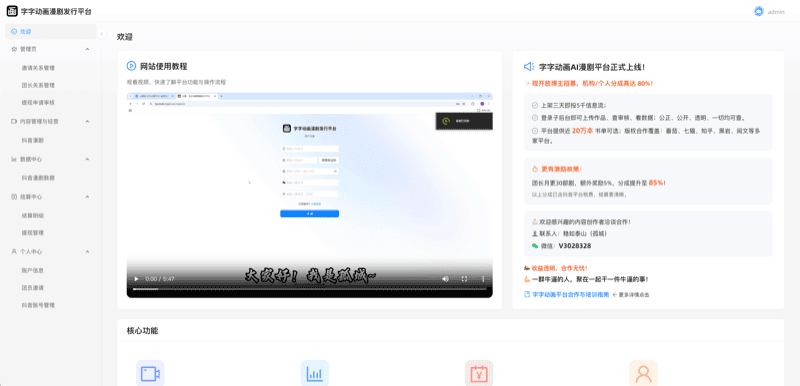Click the 0:00 / 5:47 time display
The image size is (800, 386).
(x=160, y=279)
